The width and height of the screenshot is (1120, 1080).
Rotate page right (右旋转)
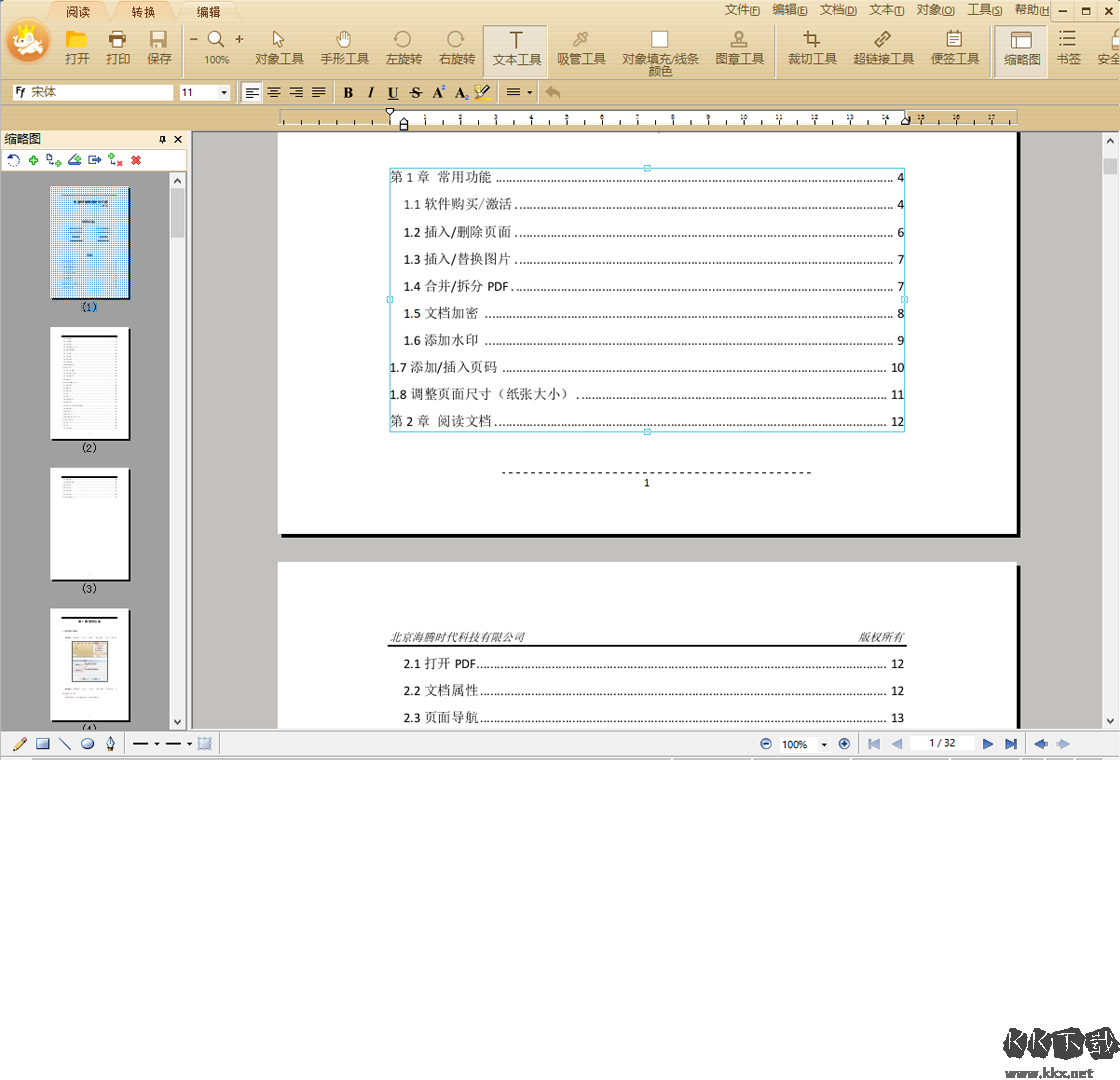[x=456, y=48]
